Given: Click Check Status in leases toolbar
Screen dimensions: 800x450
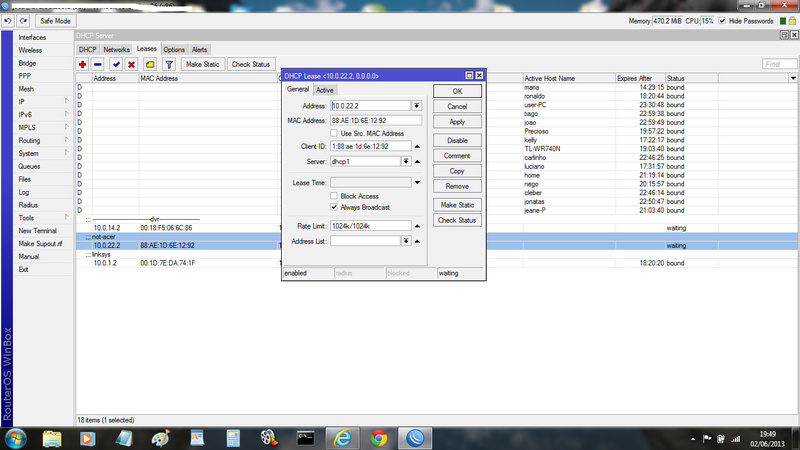Looking at the screenshot, I should [251, 64].
